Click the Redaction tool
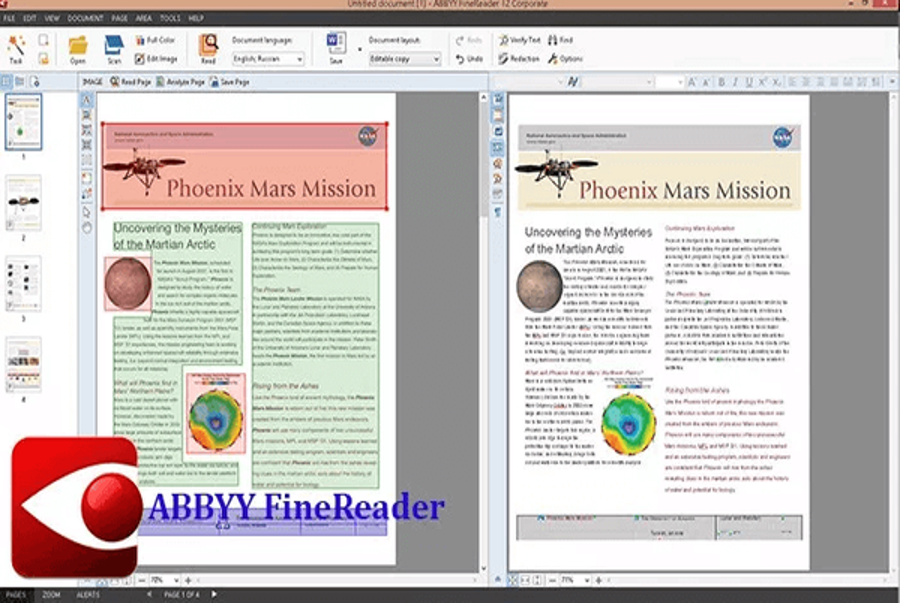900x603 pixels. 519,59
